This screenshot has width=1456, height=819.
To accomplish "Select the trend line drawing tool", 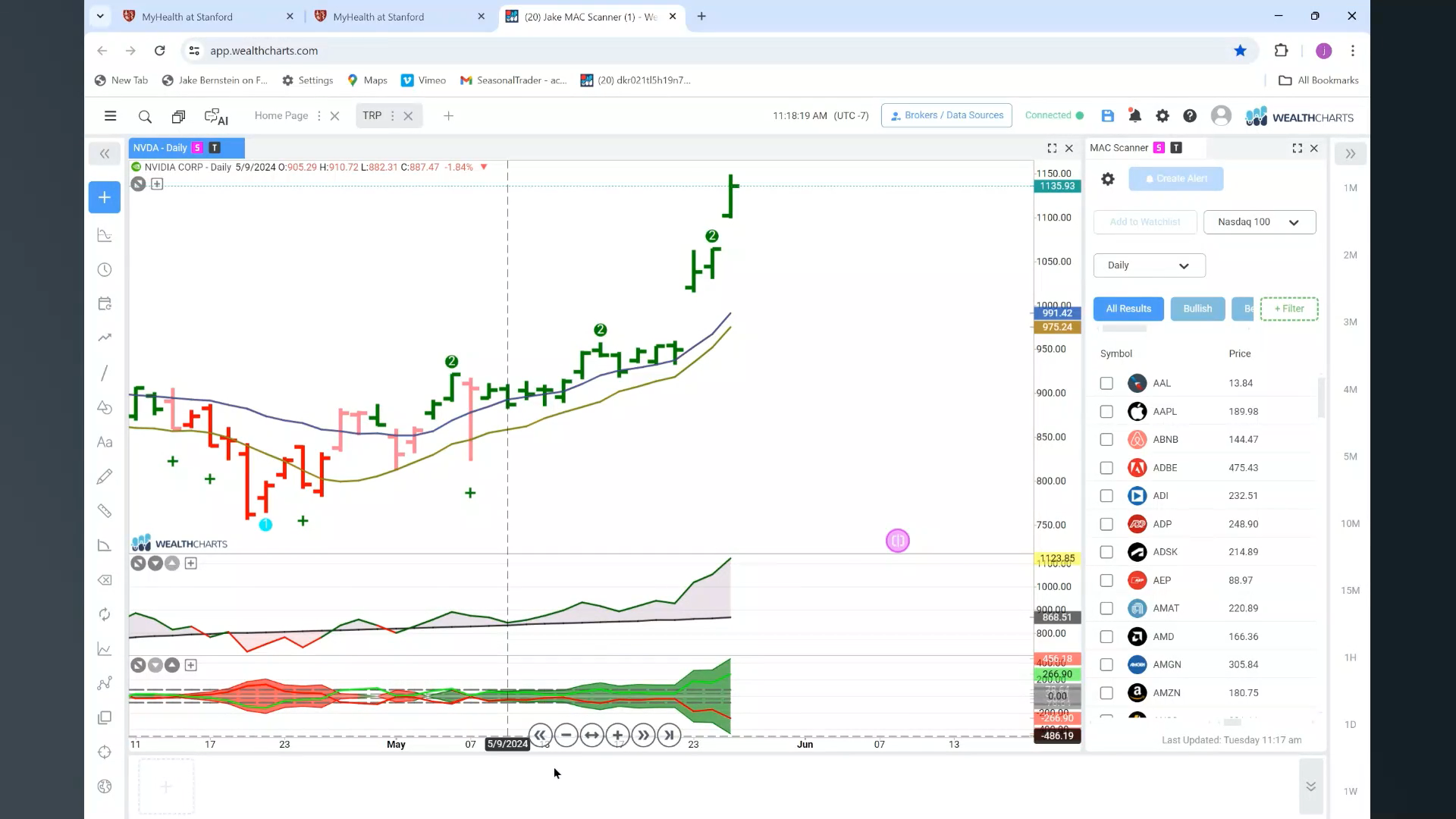I will (105, 372).
